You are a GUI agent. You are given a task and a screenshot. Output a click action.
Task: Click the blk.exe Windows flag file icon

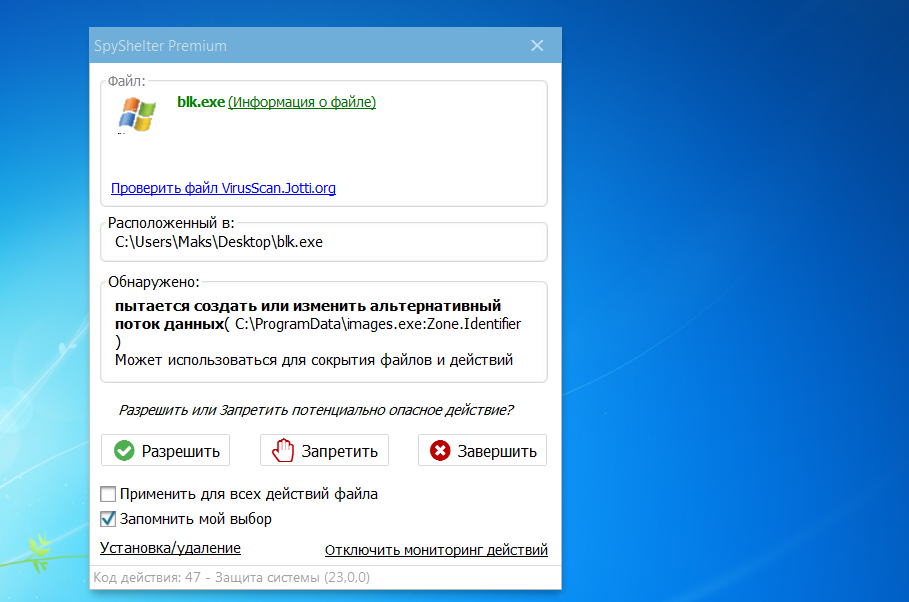coord(137,114)
